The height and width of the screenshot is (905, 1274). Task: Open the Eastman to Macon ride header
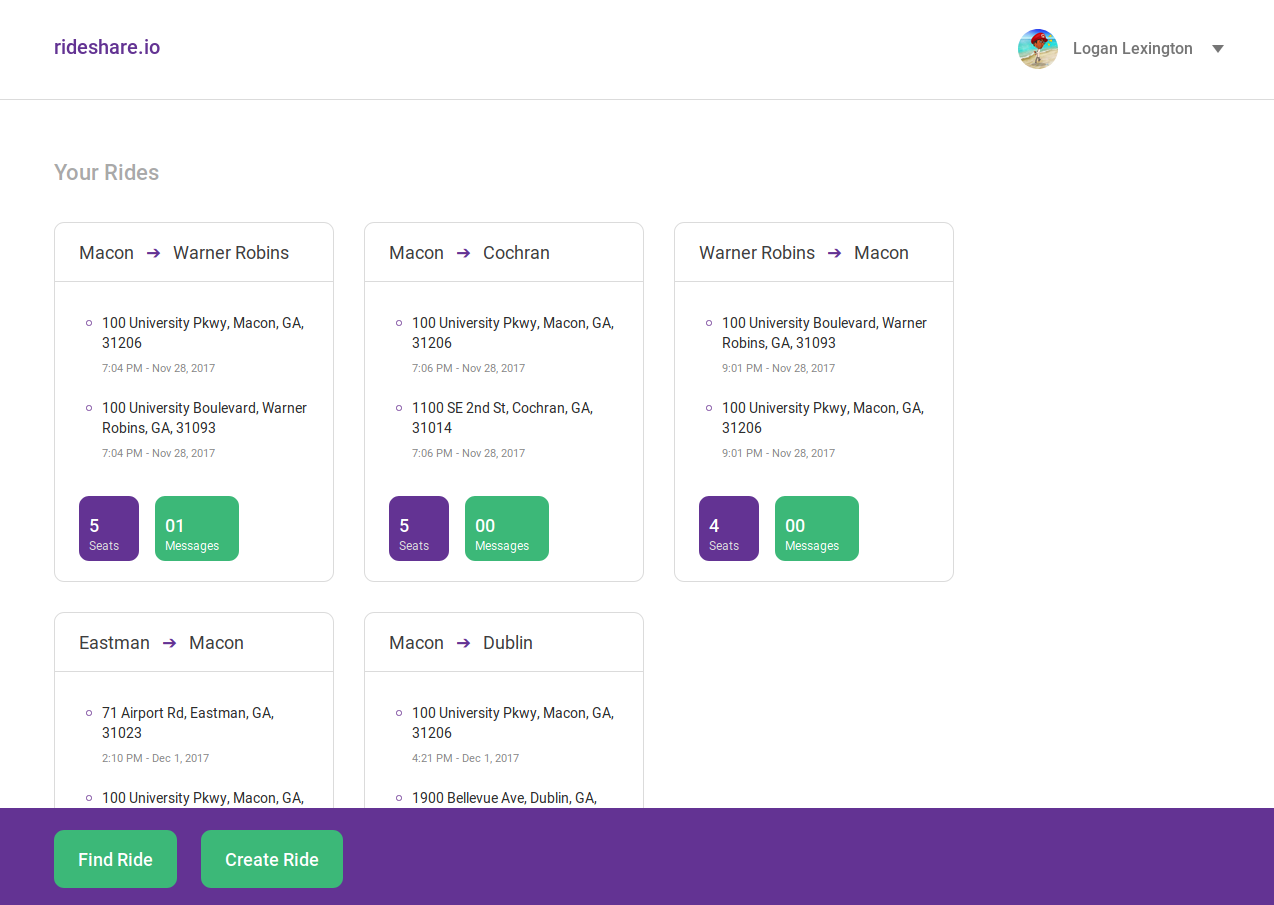click(194, 642)
